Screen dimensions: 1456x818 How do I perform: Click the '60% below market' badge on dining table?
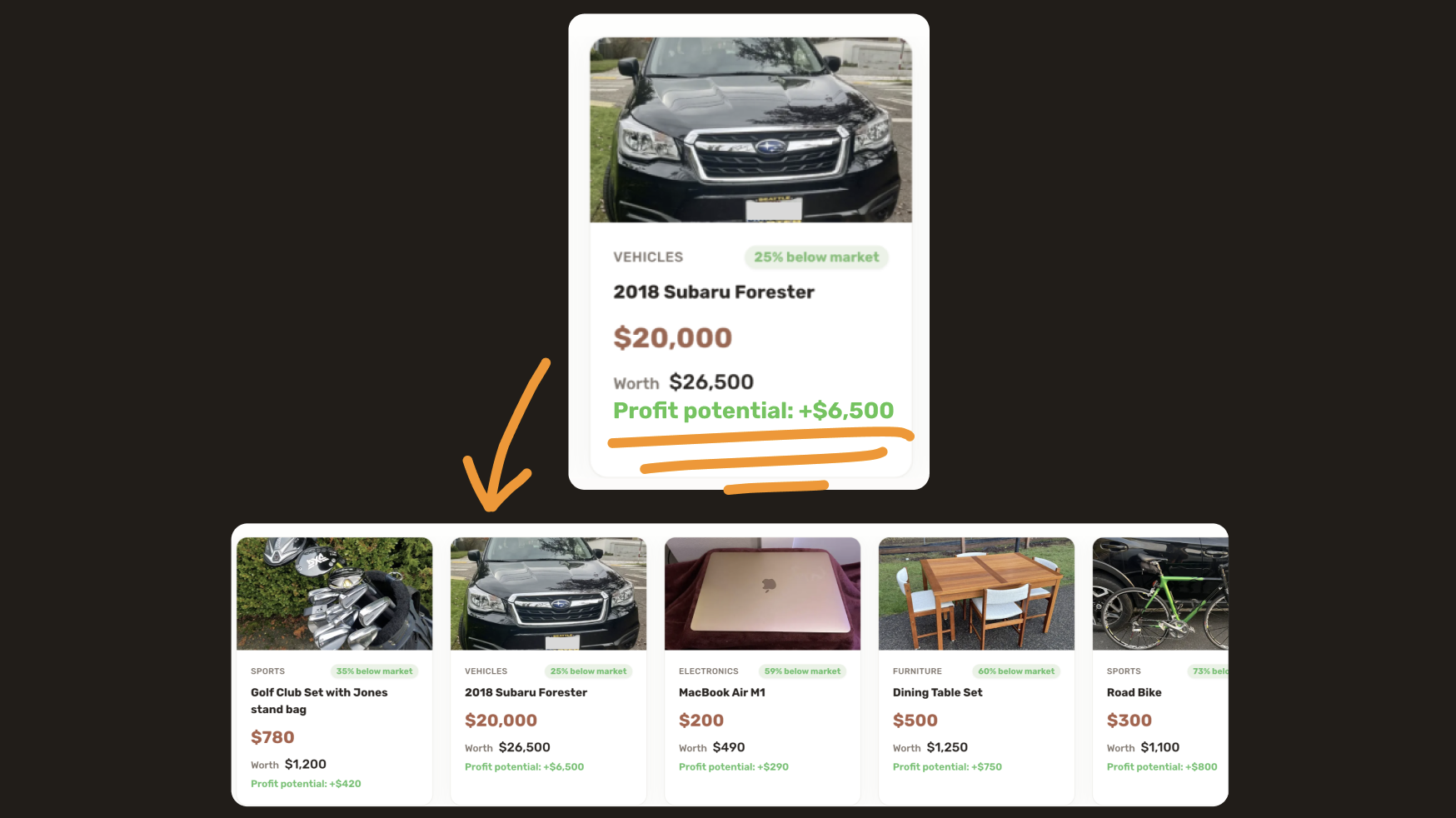pyautogui.click(x=1016, y=671)
